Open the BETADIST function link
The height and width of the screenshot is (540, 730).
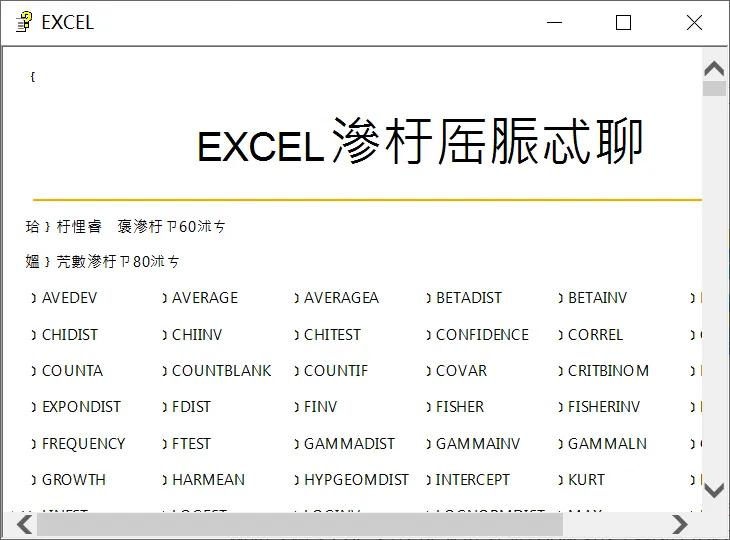coord(469,298)
